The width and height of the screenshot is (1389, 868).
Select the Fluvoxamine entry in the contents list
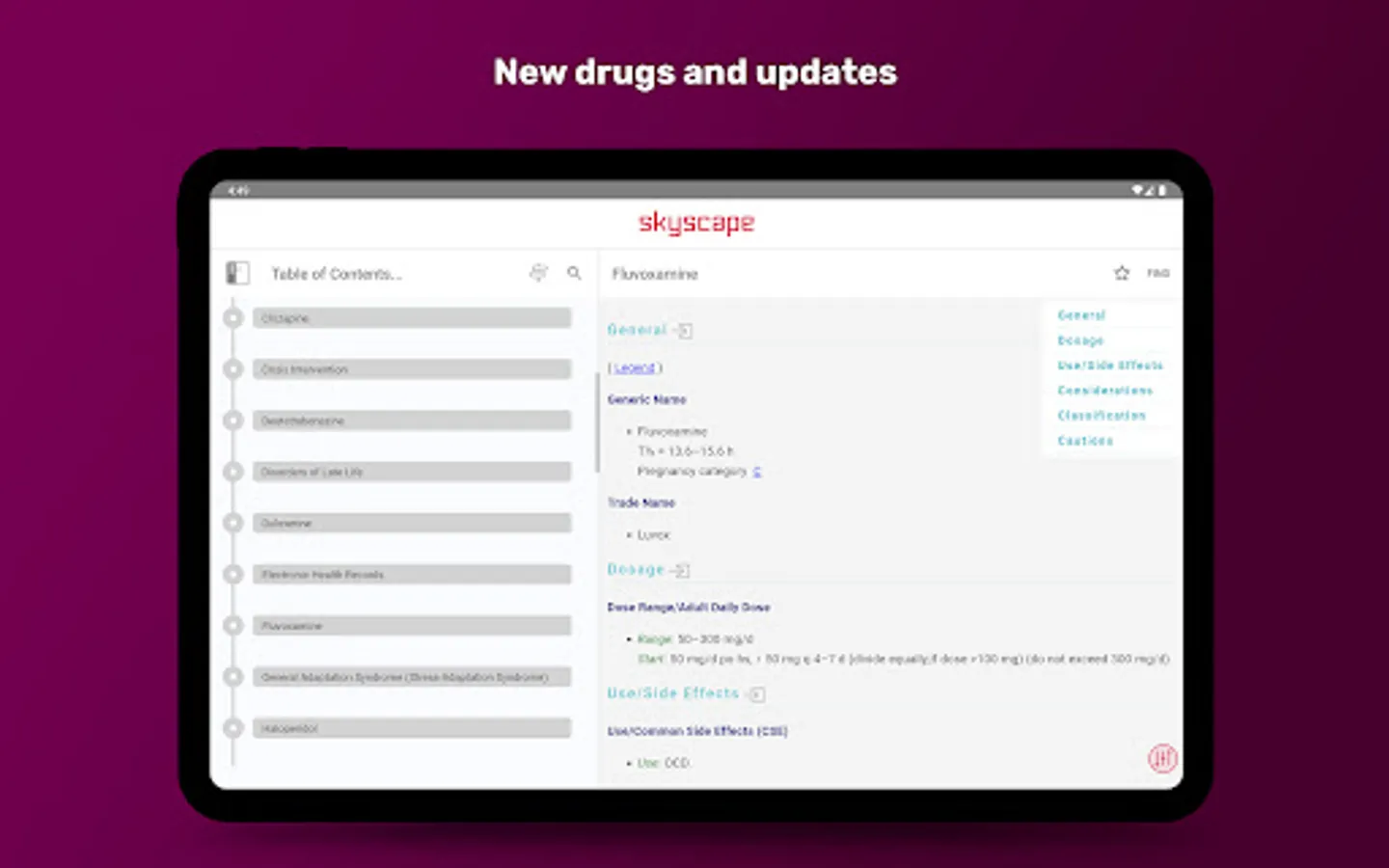(412, 626)
